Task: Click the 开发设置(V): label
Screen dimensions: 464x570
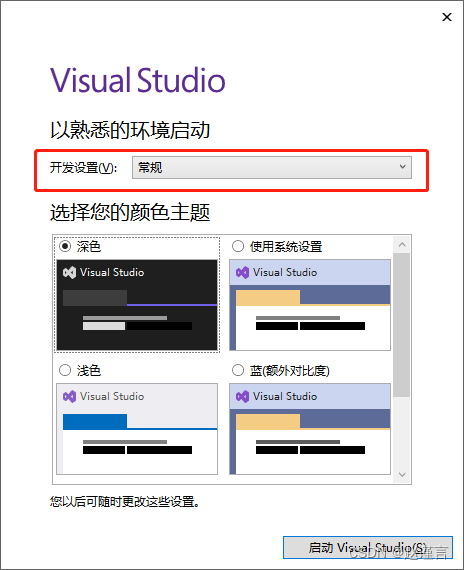Action: pyautogui.click(x=83, y=168)
